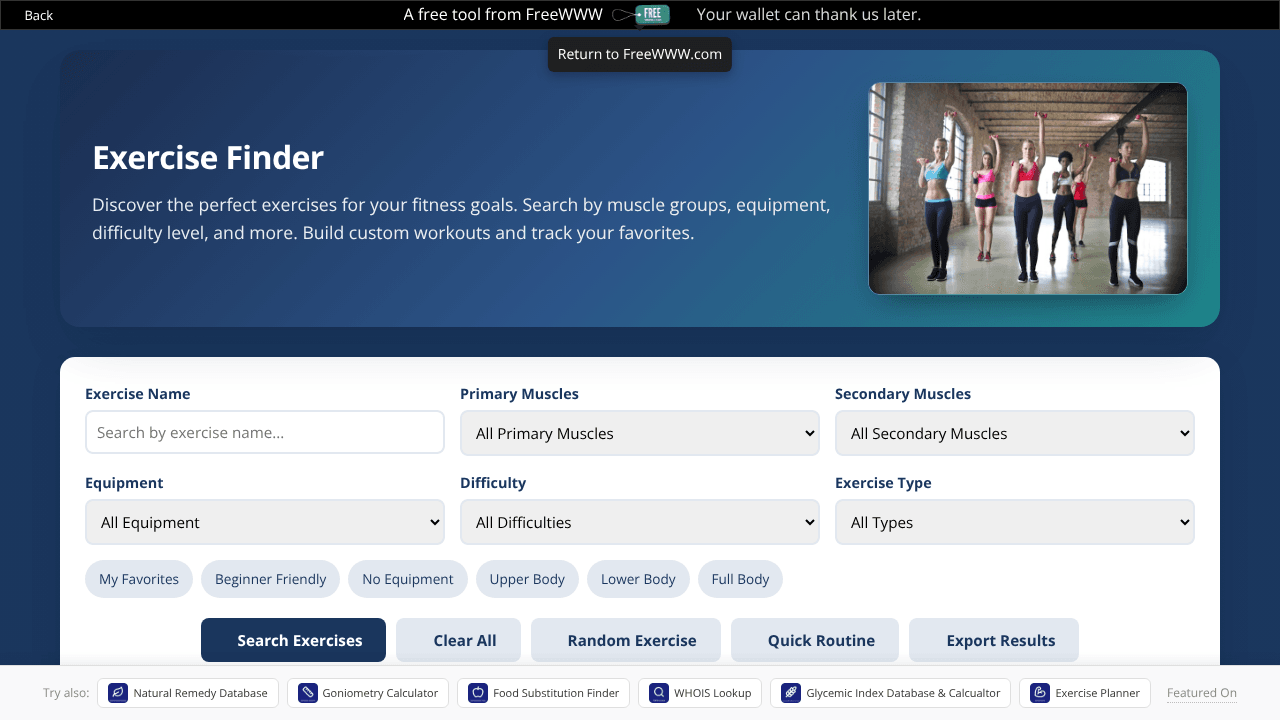1280x720 pixels.
Task: Enable the No Equipment filter chip
Action: click(x=408, y=579)
